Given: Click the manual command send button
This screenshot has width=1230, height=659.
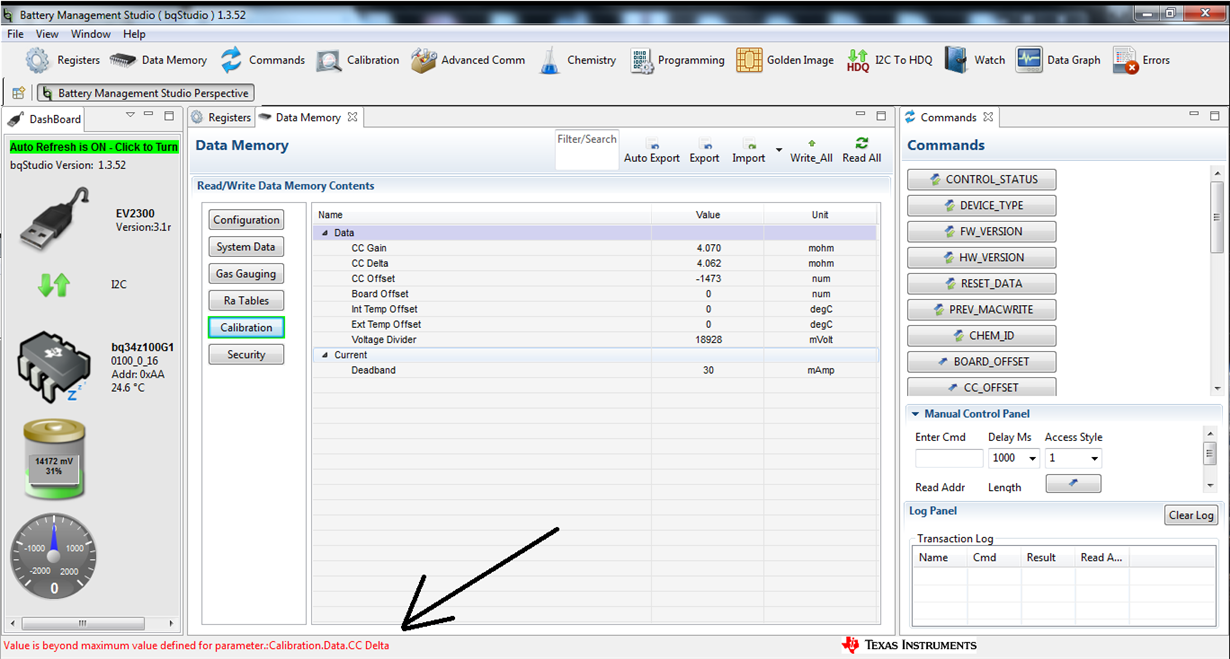Looking at the screenshot, I should click(x=1073, y=484).
